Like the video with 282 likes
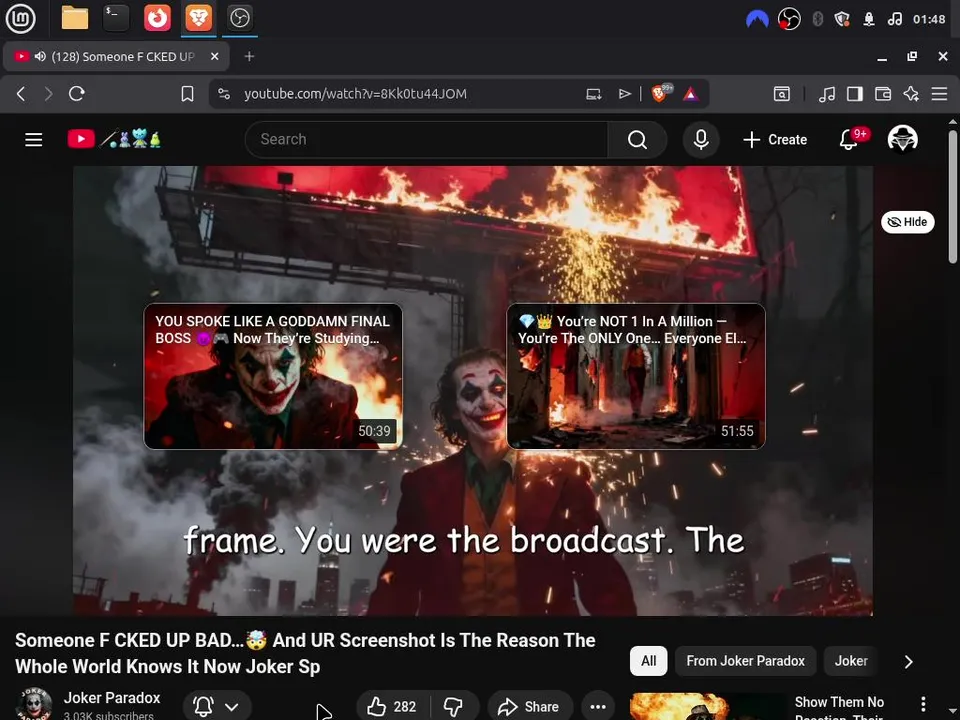 pyautogui.click(x=392, y=707)
